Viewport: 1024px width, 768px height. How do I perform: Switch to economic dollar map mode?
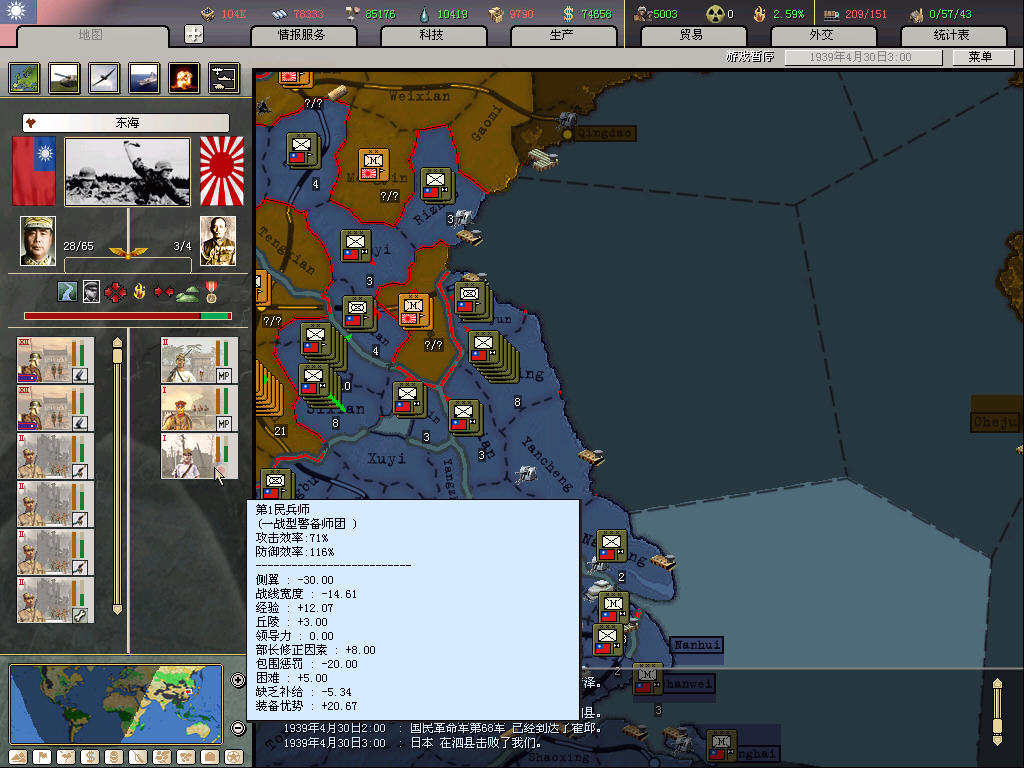click(x=90, y=757)
